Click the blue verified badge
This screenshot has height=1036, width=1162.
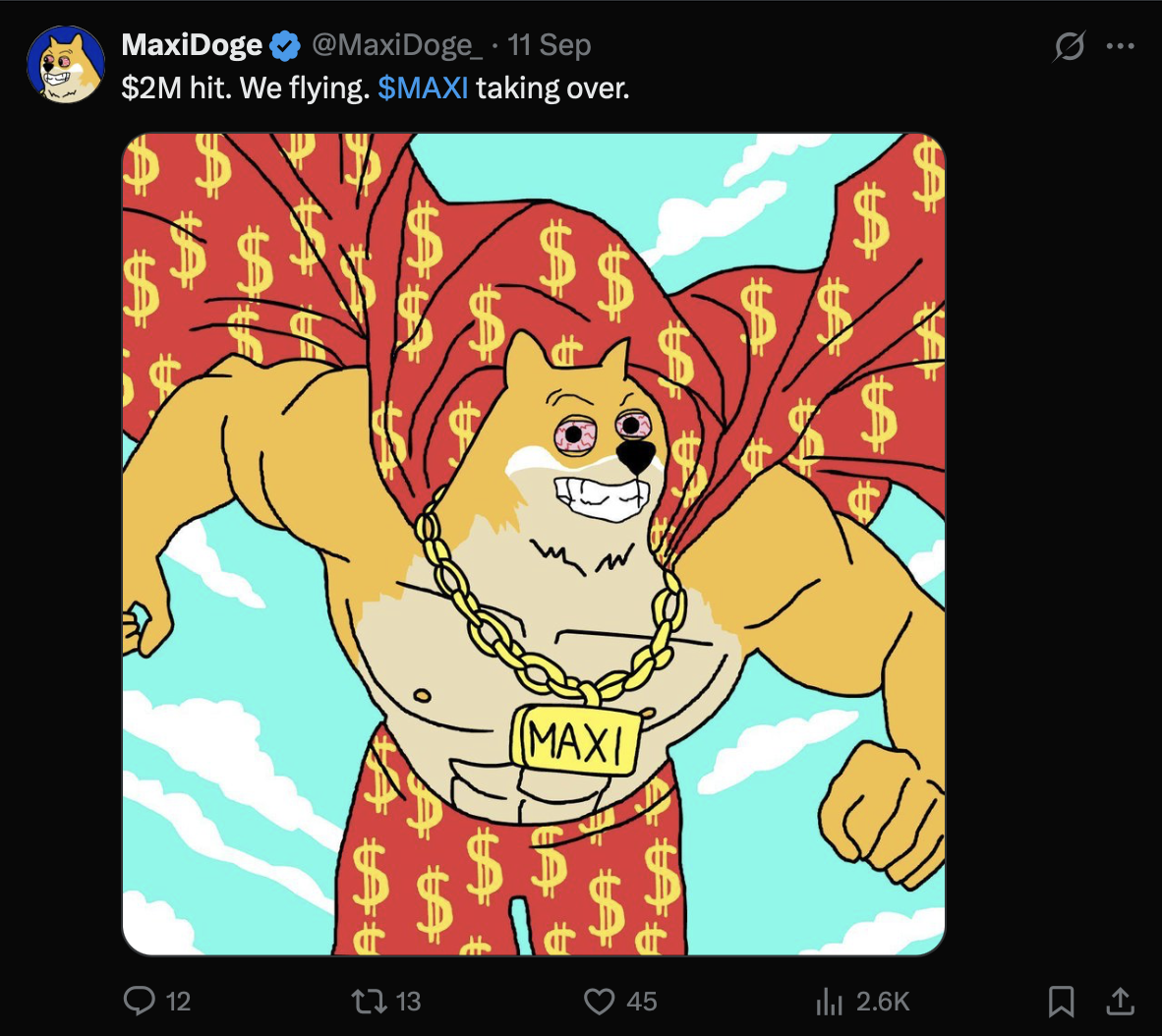tap(285, 45)
